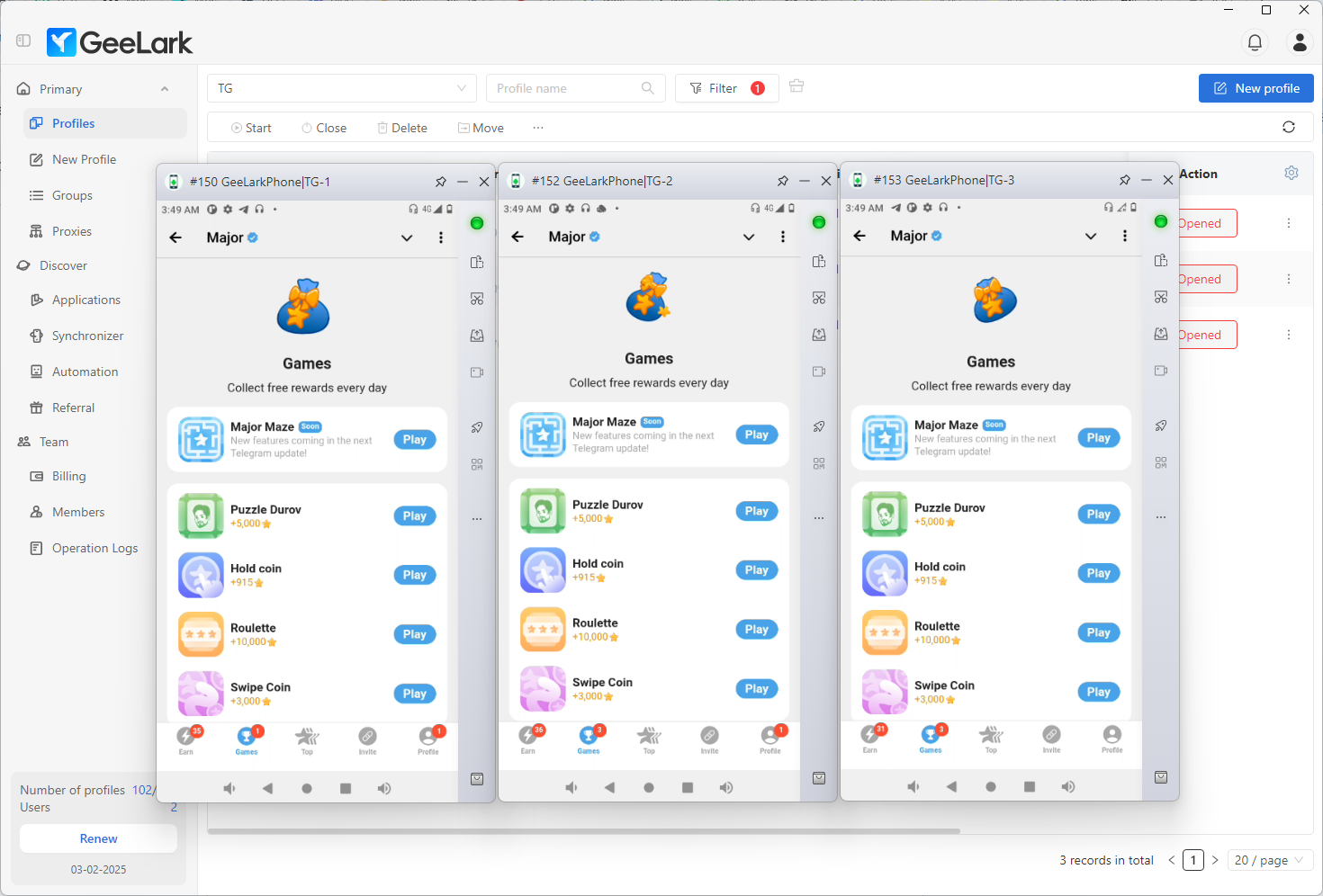Viewport: 1323px width, 896px height.
Task: Play Major Maze in TG-2
Action: point(757,435)
